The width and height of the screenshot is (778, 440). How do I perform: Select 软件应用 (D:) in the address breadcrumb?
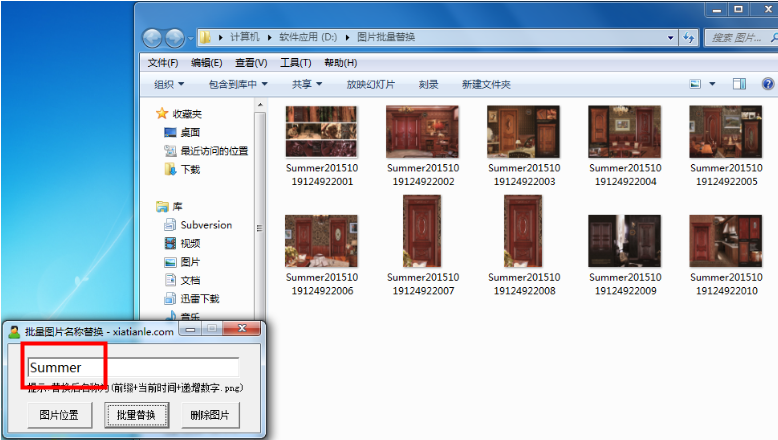(x=308, y=37)
